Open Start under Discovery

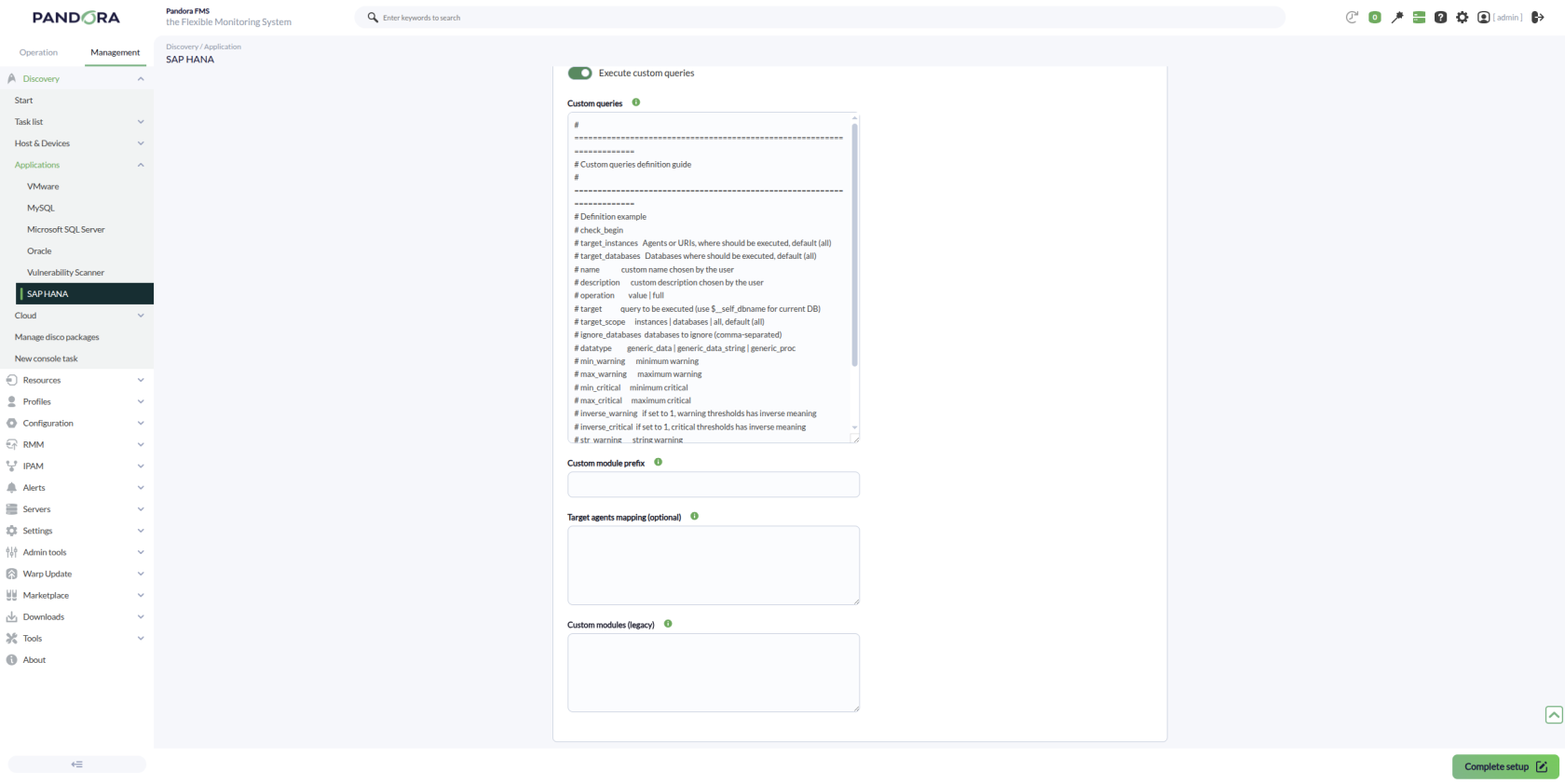(x=24, y=101)
